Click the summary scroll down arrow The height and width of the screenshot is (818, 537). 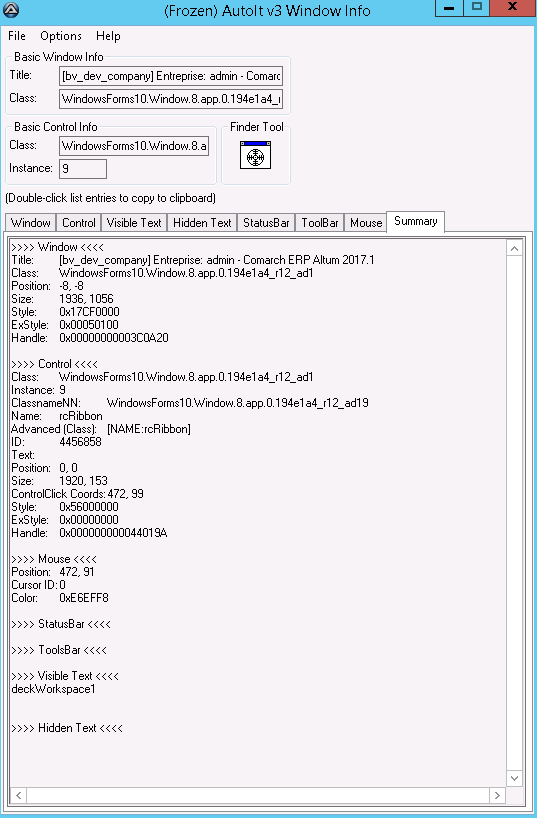(x=514, y=778)
